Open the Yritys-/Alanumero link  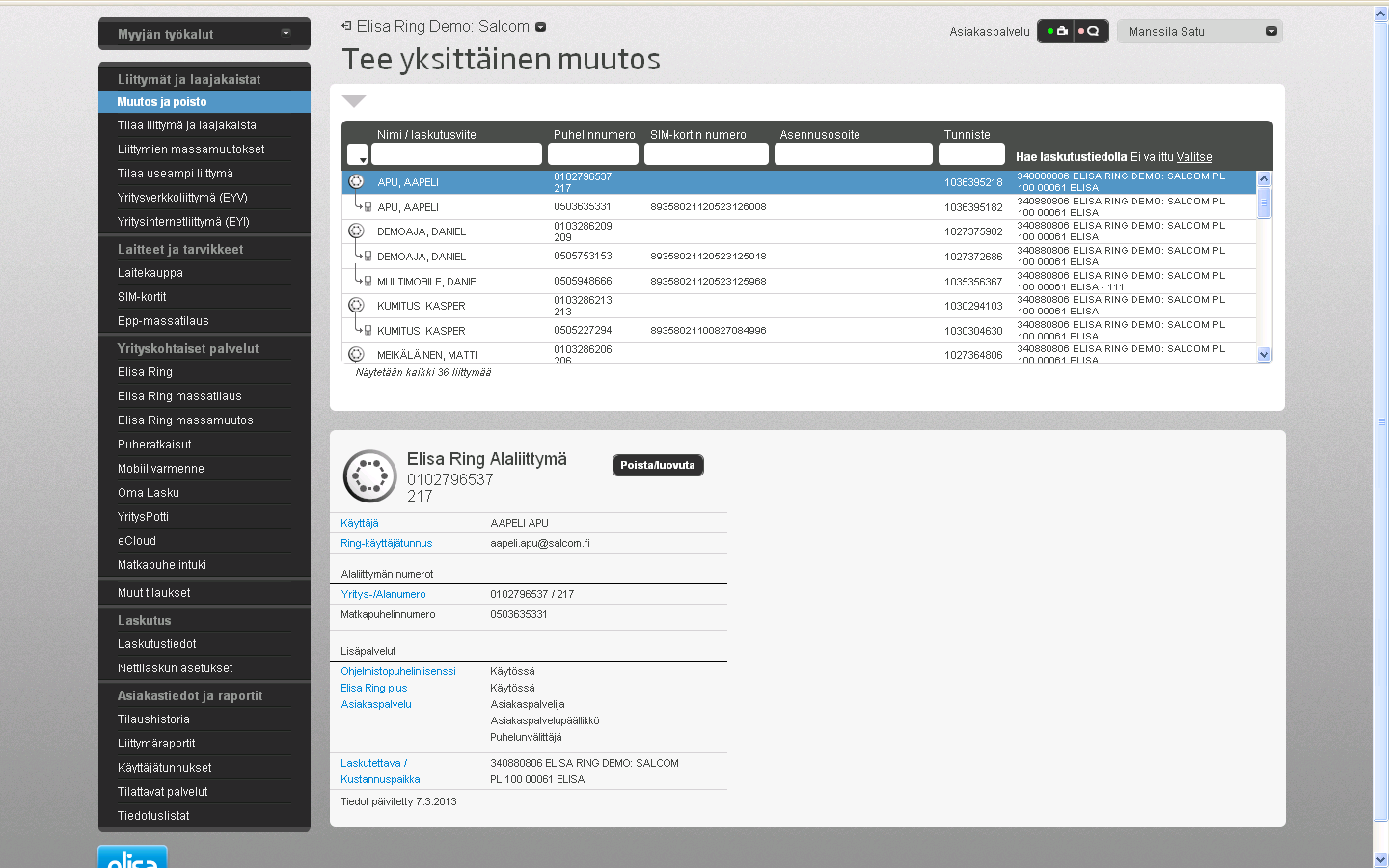pyautogui.click(x=383, y=594)
